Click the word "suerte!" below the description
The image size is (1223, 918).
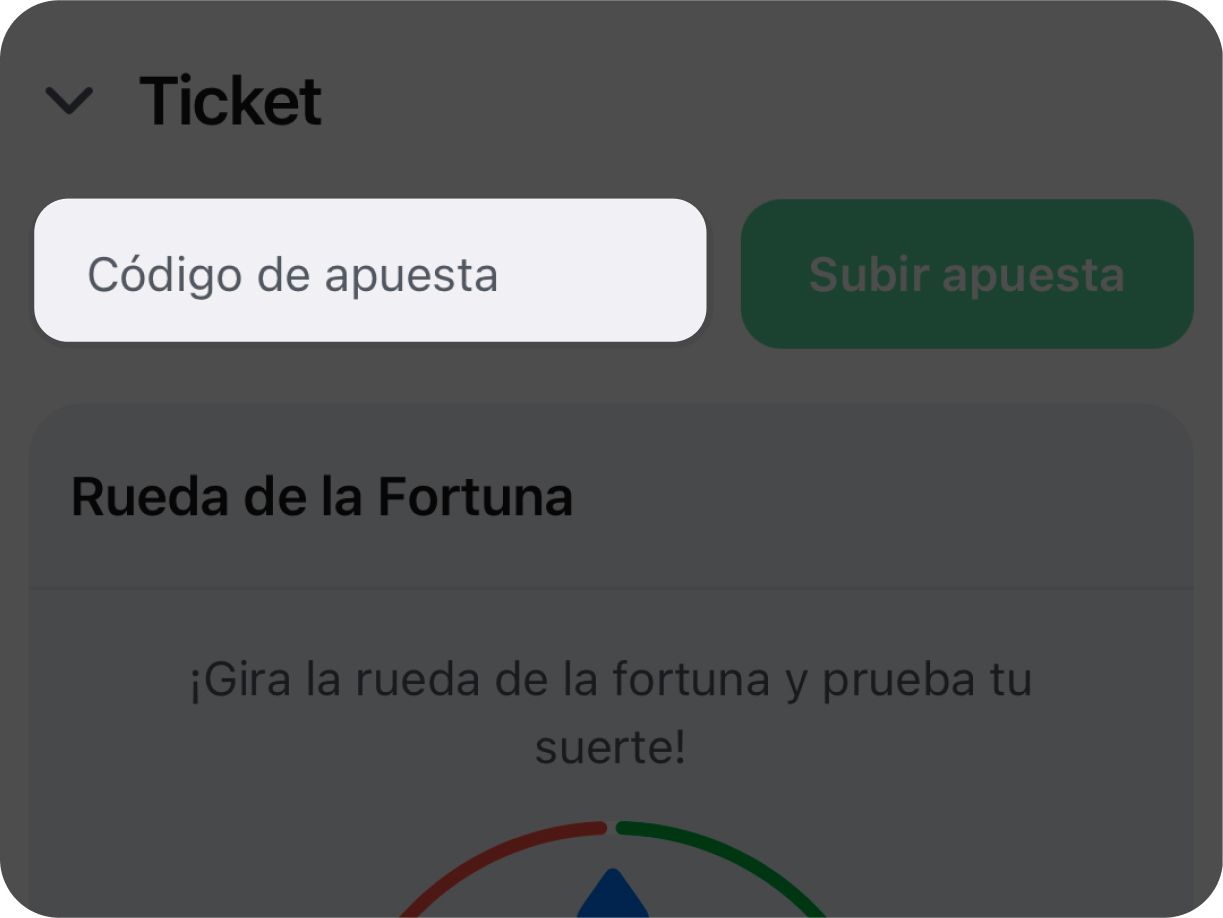[610, 748]
